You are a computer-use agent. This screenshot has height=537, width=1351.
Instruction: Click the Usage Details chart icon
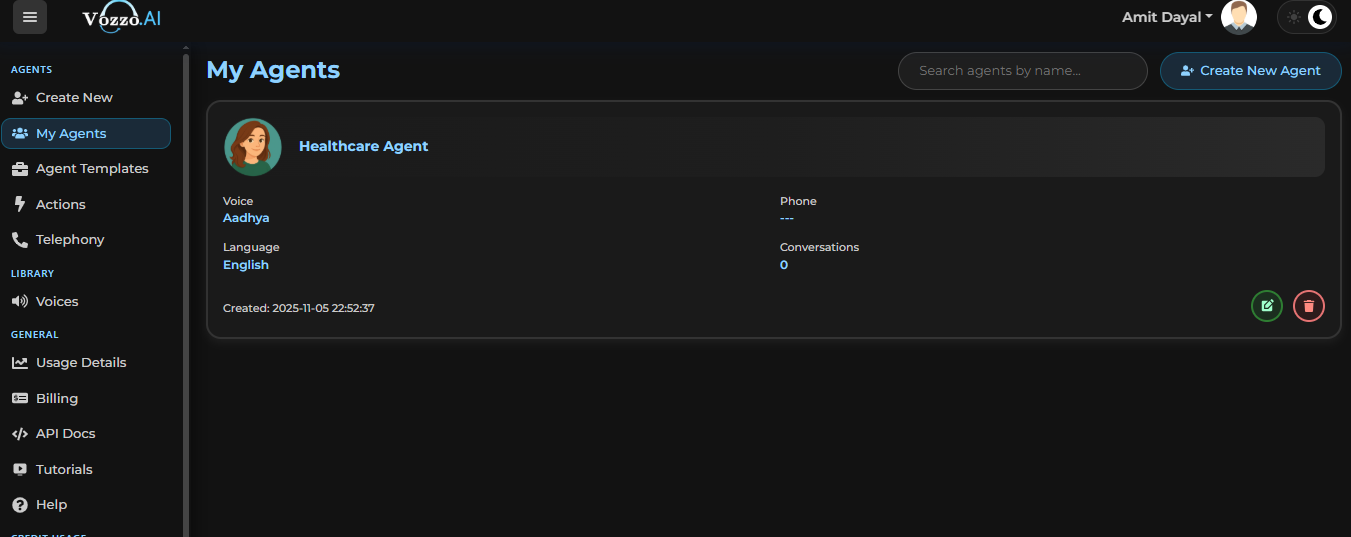coord(20,363)
